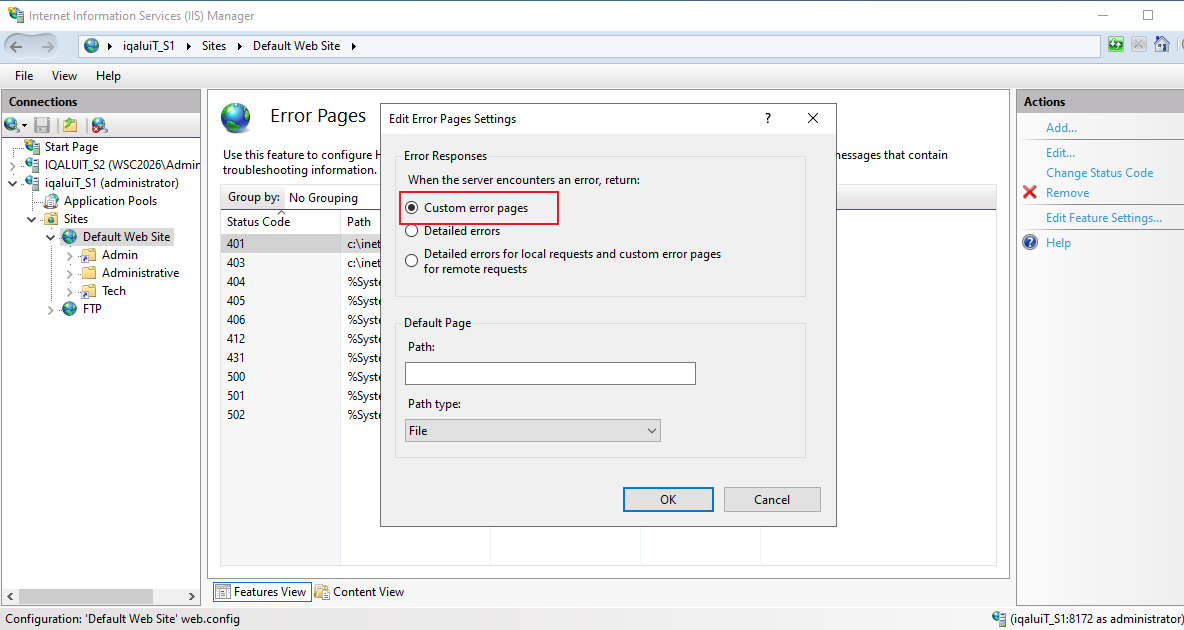Open the Path type File dropdown
The height and width of the screenshot is (630, 1184).
[532, 431]
